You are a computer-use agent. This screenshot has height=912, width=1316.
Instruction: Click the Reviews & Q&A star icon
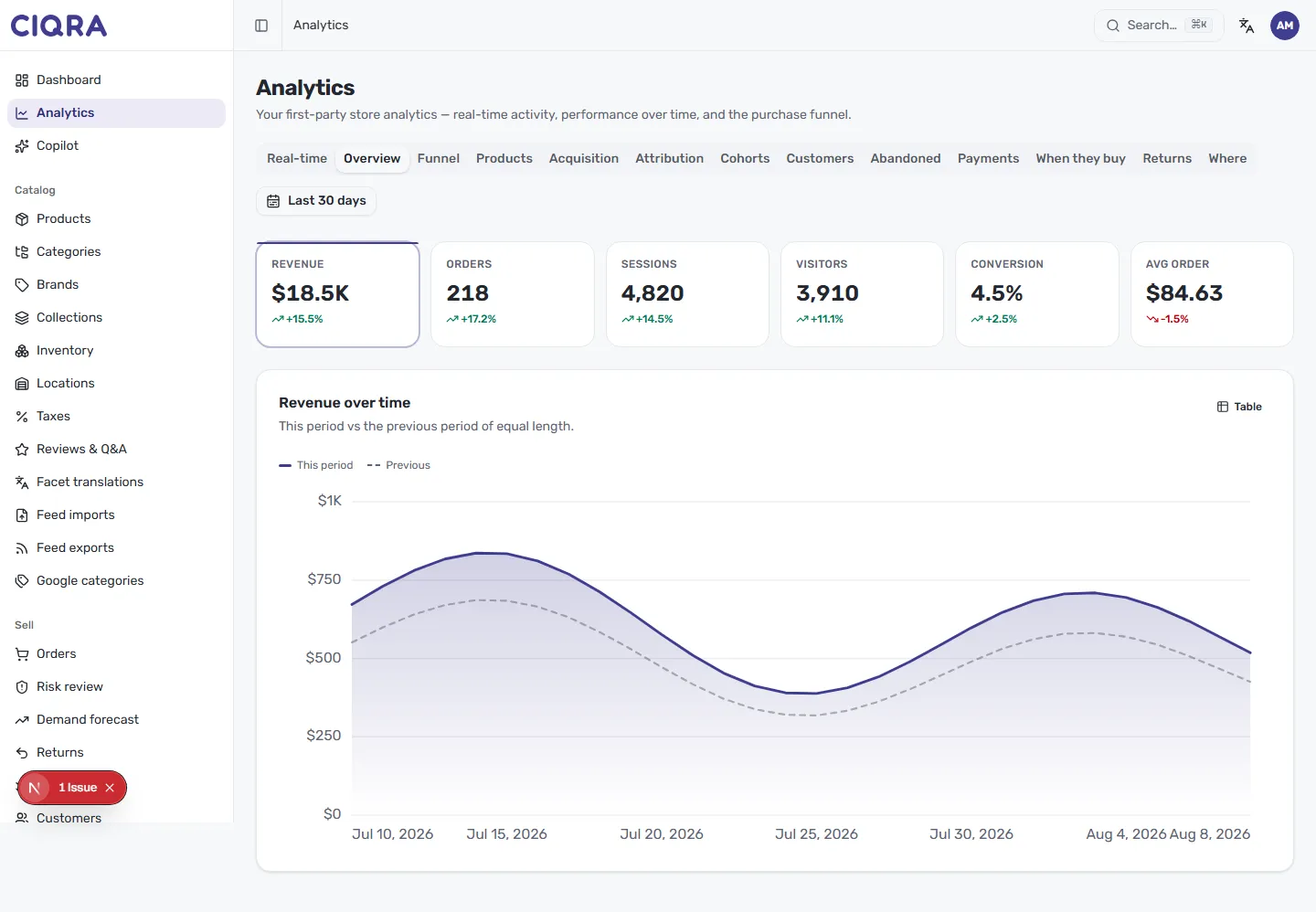(22, 450)
